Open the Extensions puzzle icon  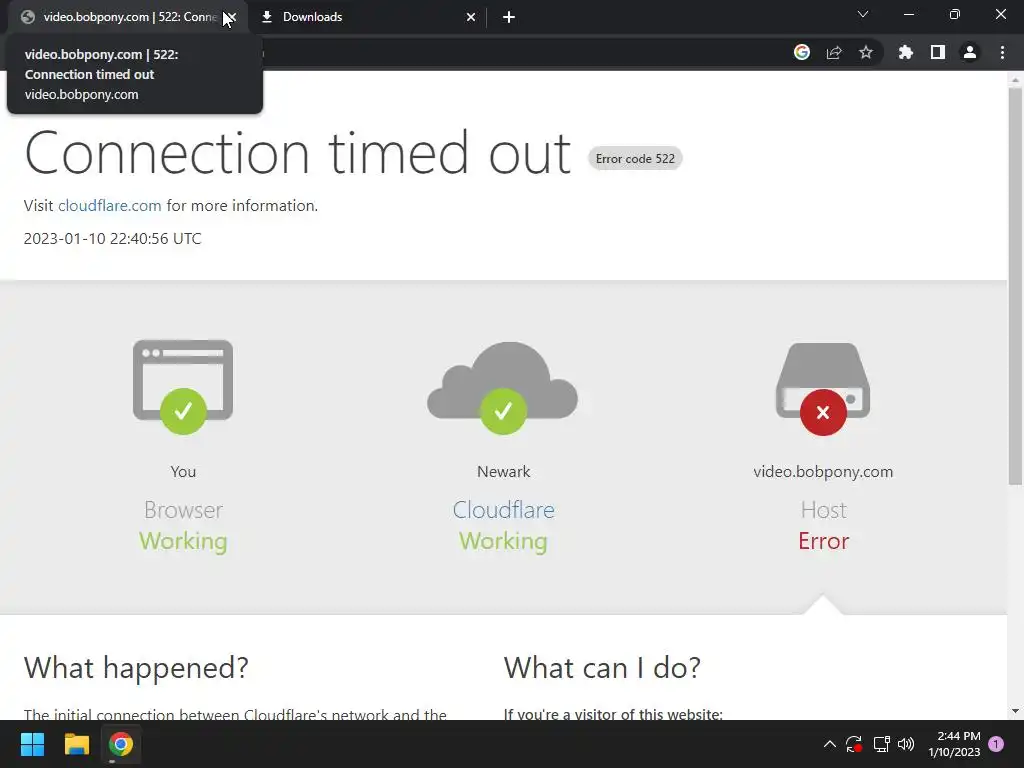905,52
